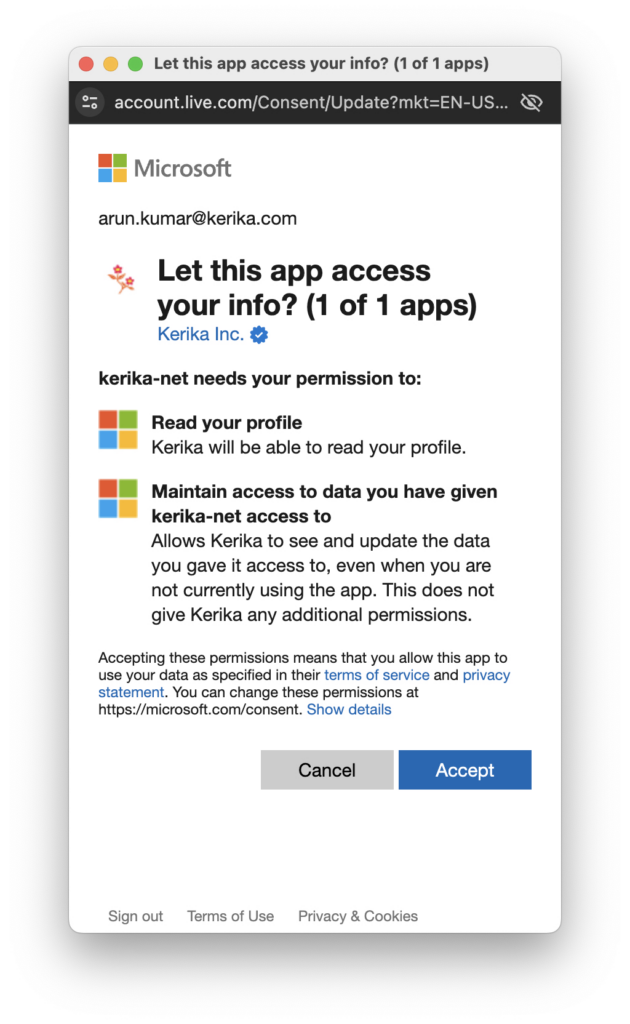The height and width of the screenshot is (1024, 630).
Task: Open the Kerika Inc. publisher link
Action: [x=200, y=334]
